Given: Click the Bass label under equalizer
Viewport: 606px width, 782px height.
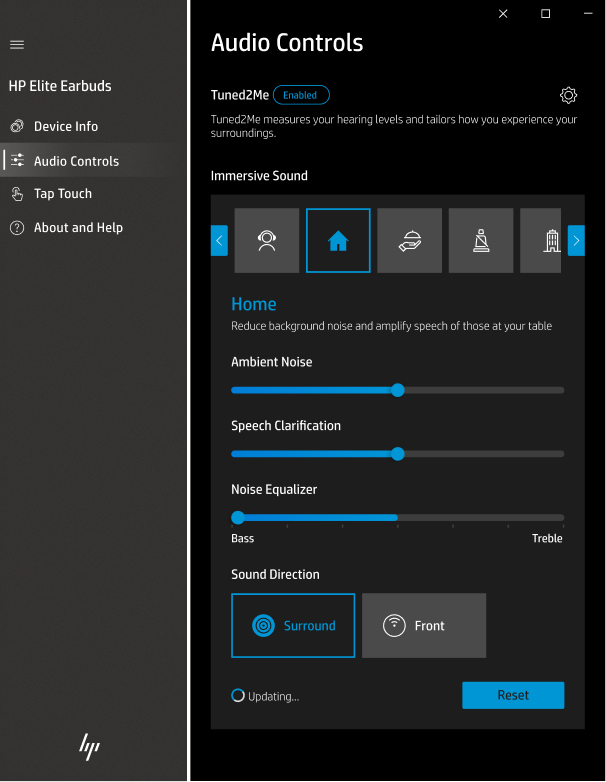Looking at the screenshot, I should click(x=243, y=538).
